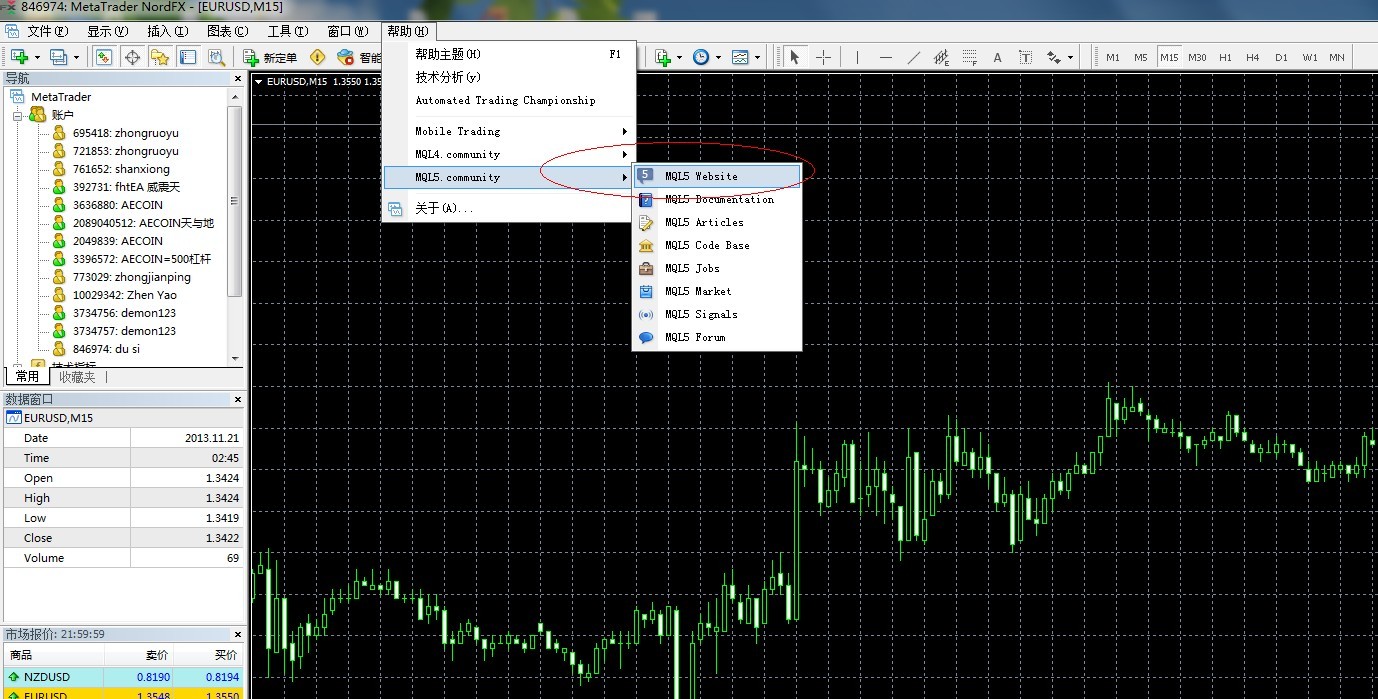Close the 数据窗口 data window panel

(238, 399)
